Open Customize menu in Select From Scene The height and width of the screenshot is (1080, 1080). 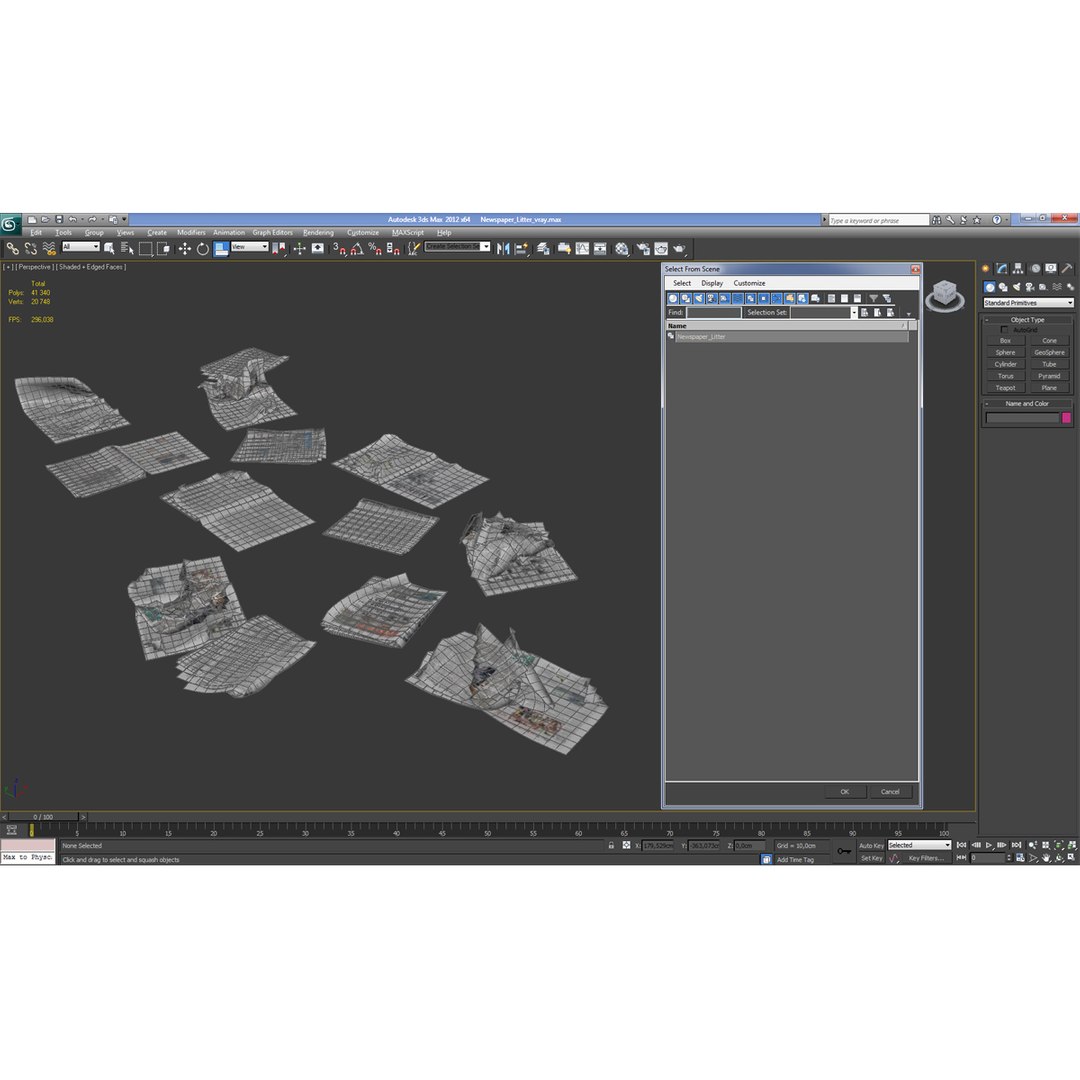pyautogui.click(x=749, y=283)
